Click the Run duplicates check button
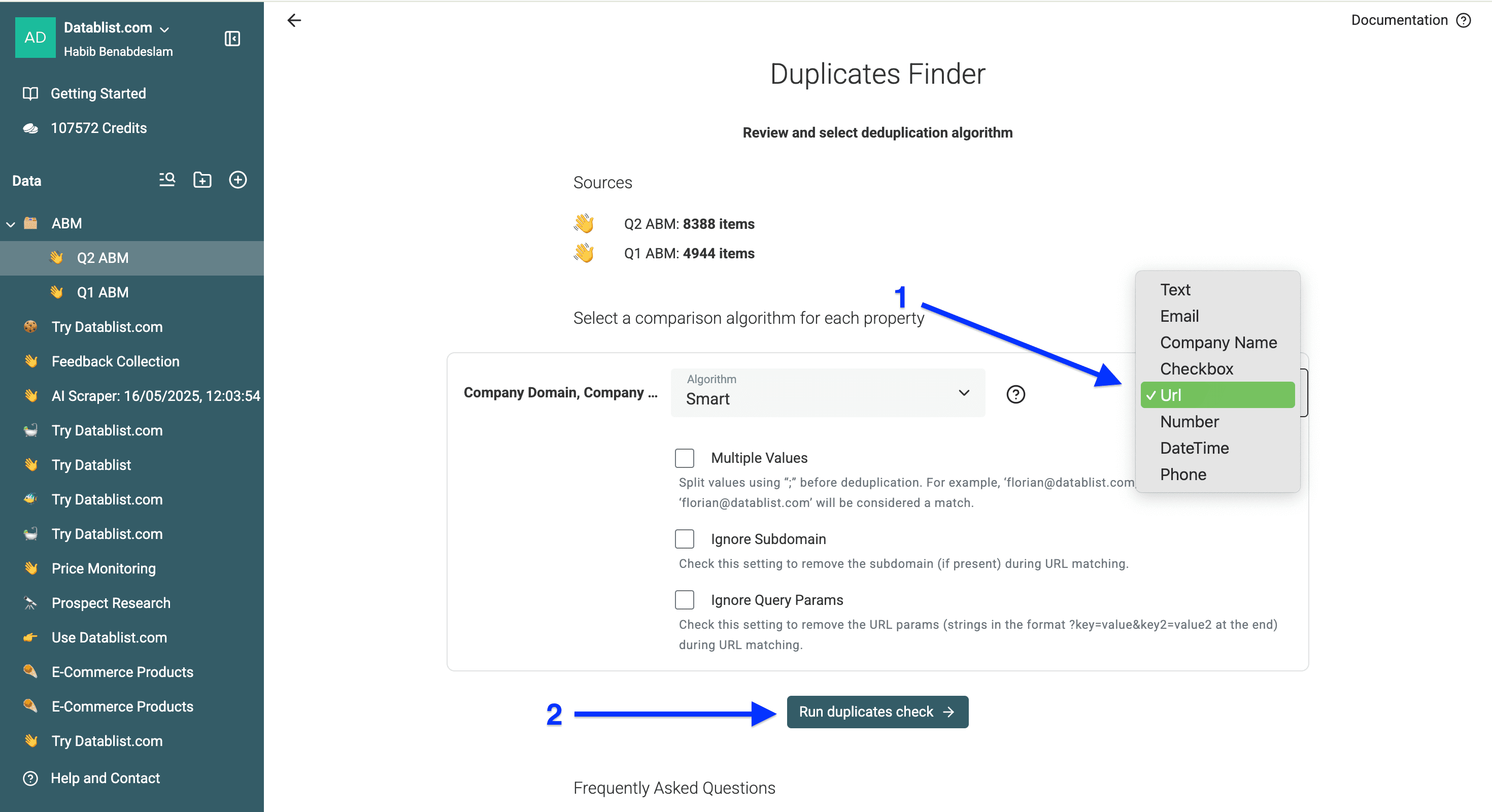 876,712
